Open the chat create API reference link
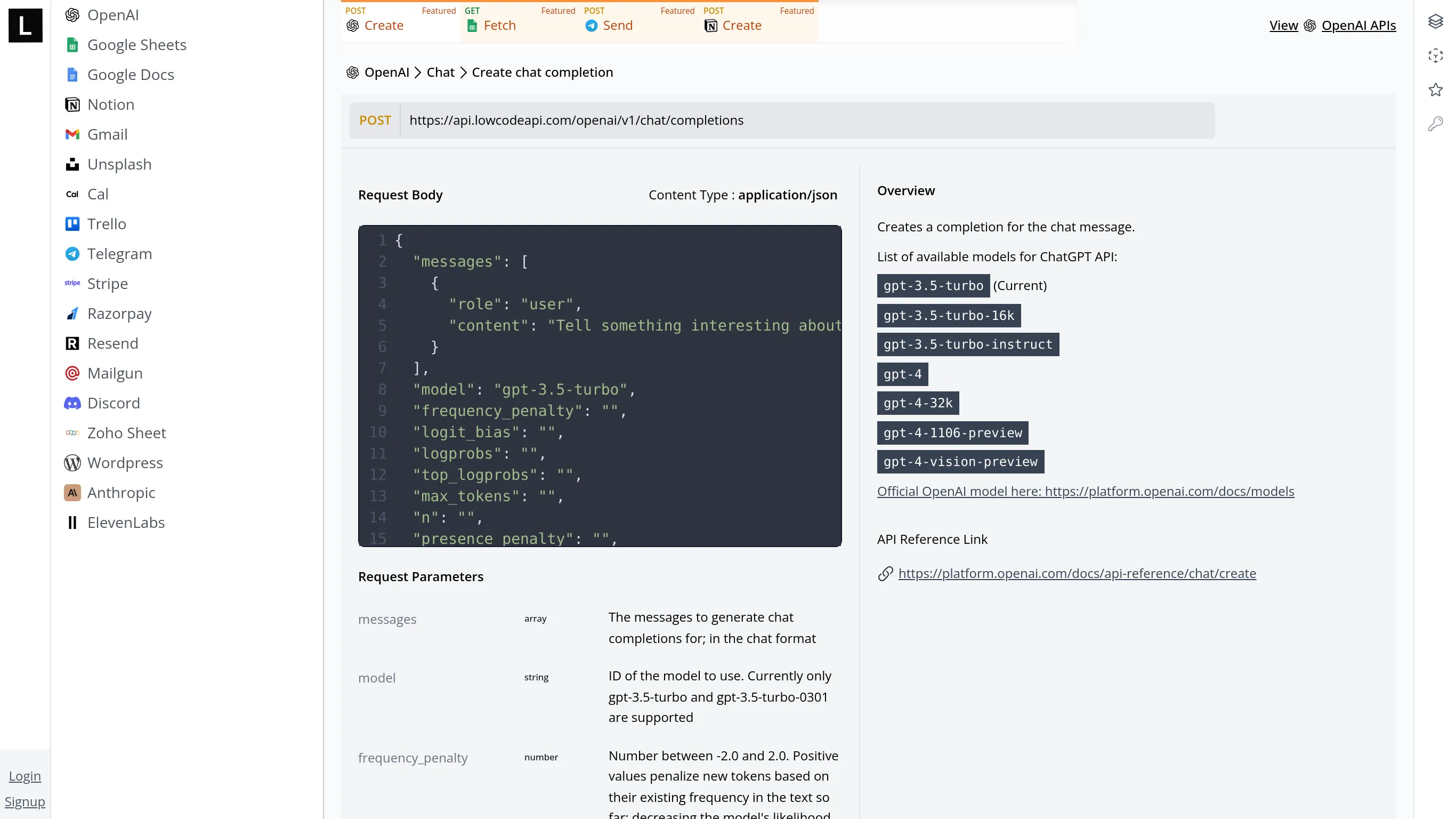Screen dimensions: 1456x819 pyautogui.click(x=1077, y=574)
